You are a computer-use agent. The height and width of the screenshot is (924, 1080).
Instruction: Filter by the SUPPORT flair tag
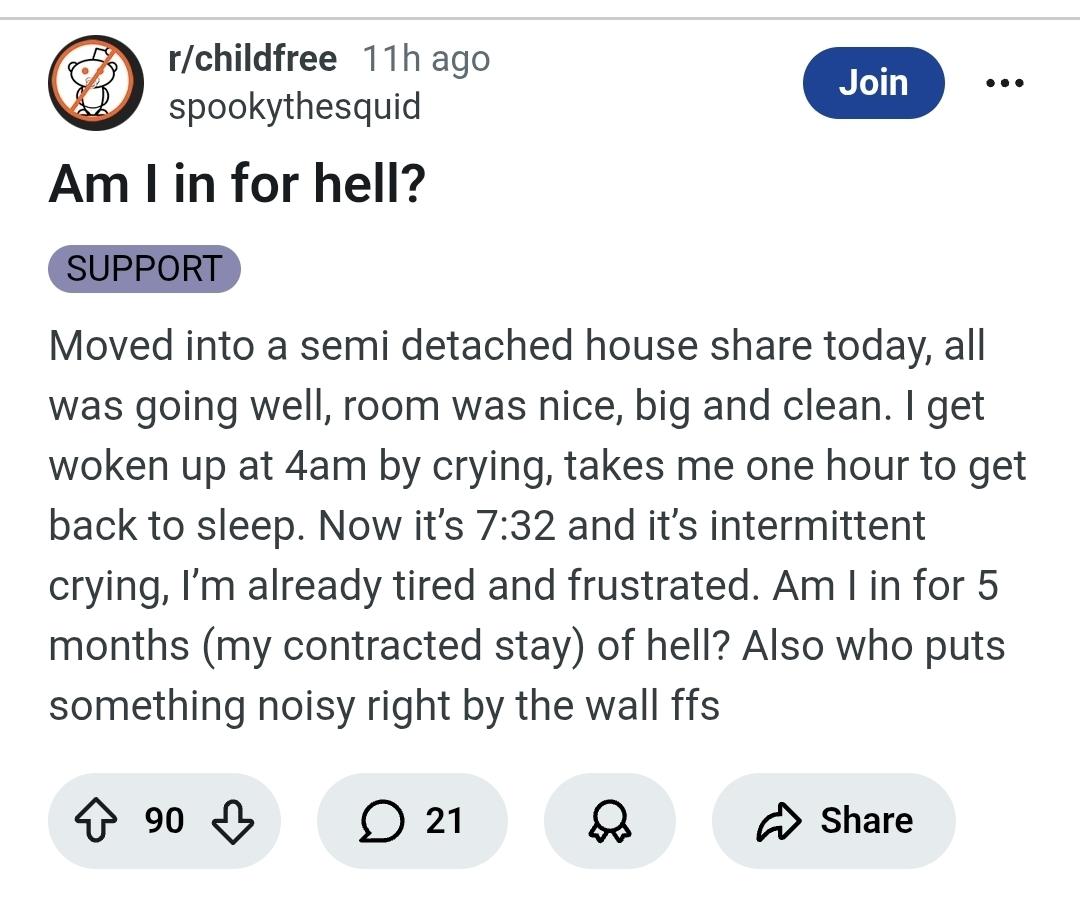[144, 269]
